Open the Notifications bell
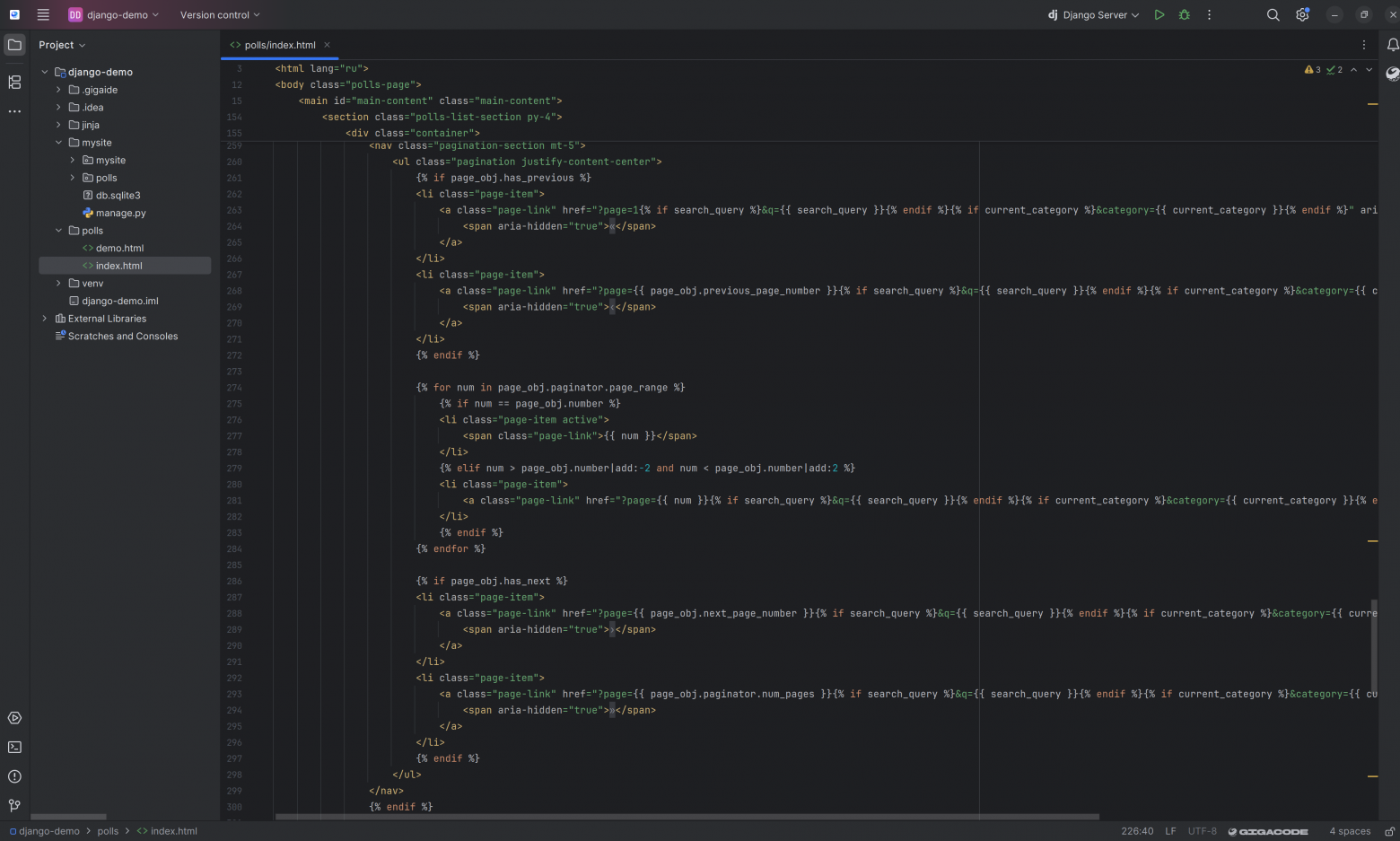This screenshot has height=841, width=1400. [x=1393, y=44]
